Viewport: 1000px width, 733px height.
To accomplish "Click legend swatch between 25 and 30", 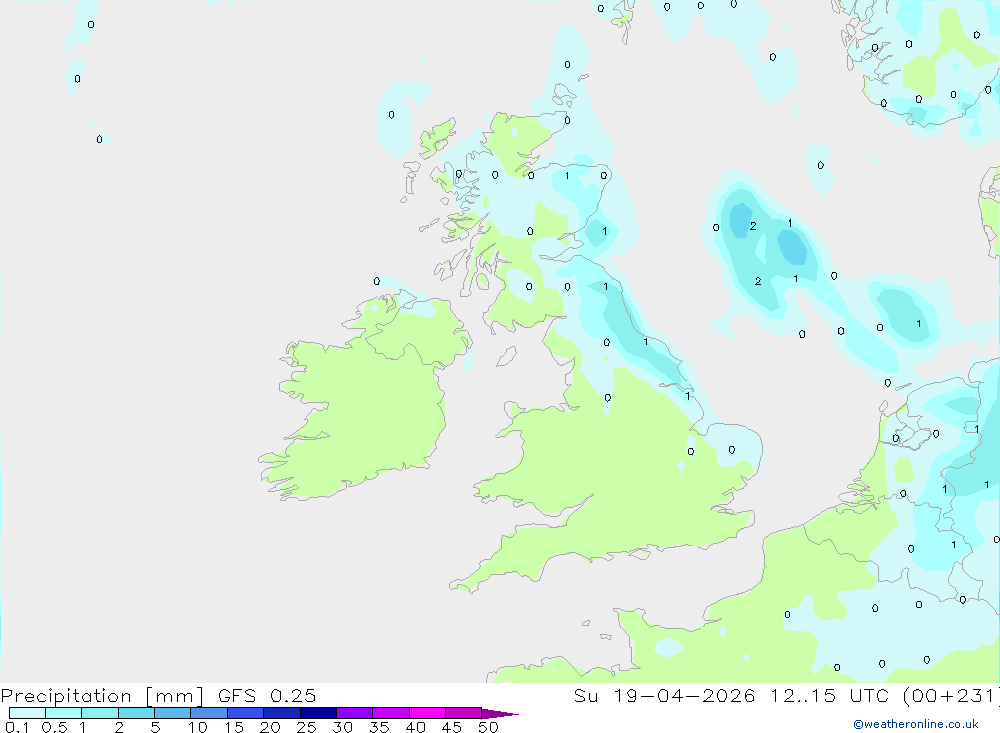I will tap(318, 713).
